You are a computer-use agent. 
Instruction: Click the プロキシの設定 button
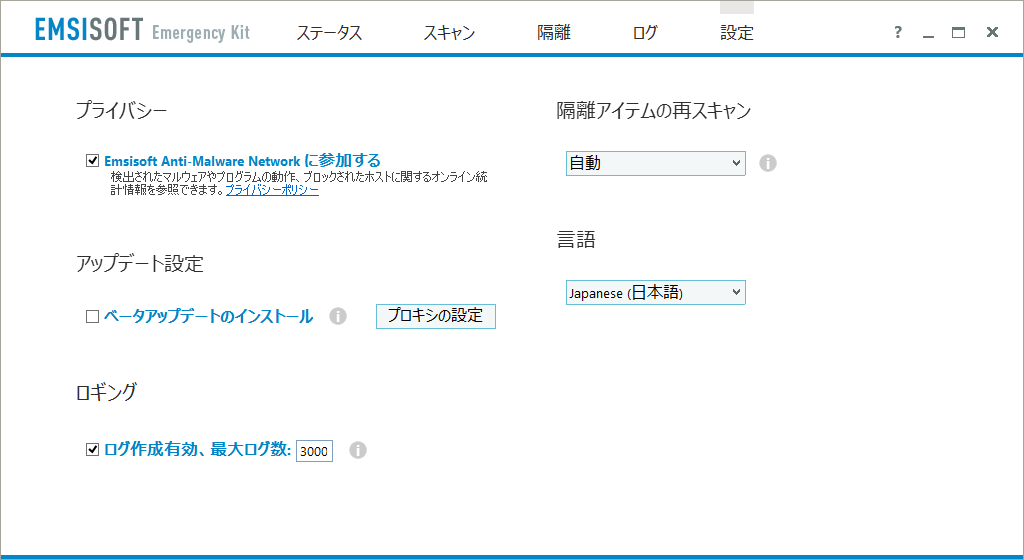436,316
